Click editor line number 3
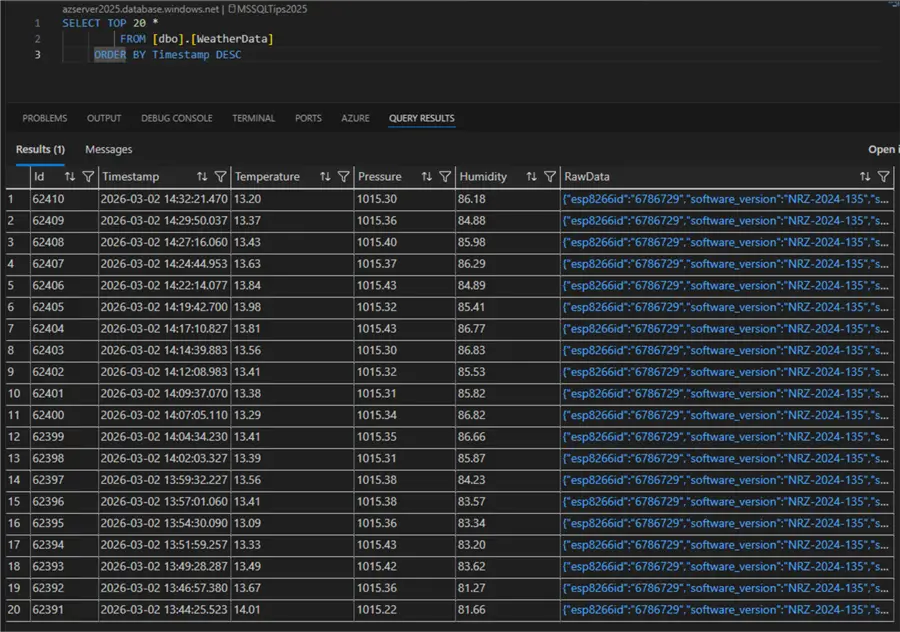This screenshot has width=900, height=632. [x=37, y=55]
